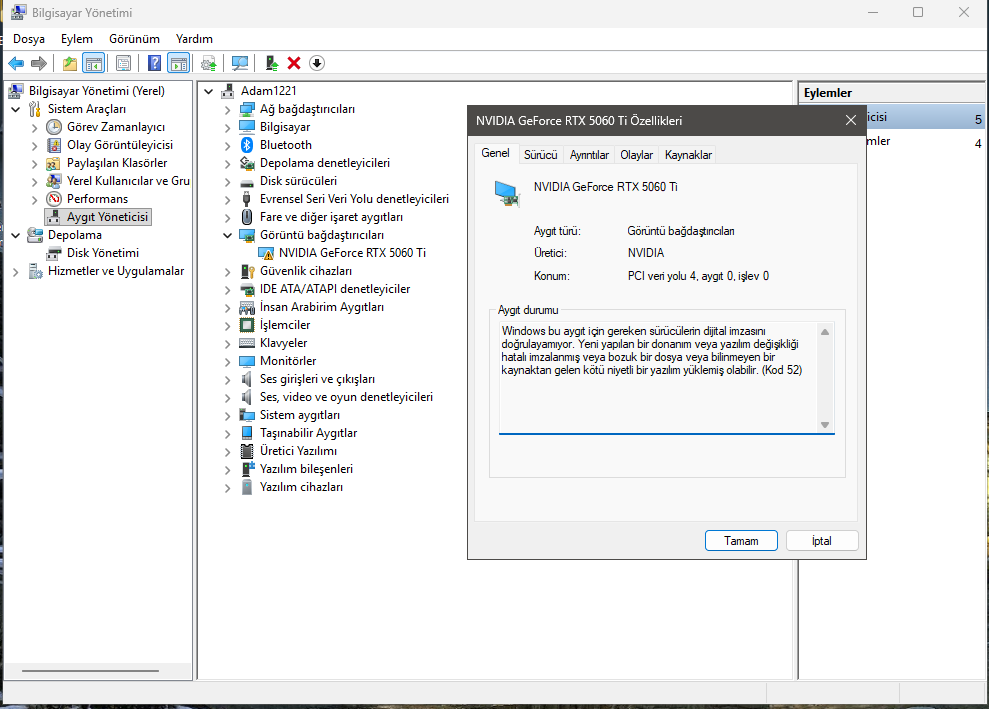Expand the Monitörler category
This screenshot has width=989, height=709.
click(x=228, y=361)
